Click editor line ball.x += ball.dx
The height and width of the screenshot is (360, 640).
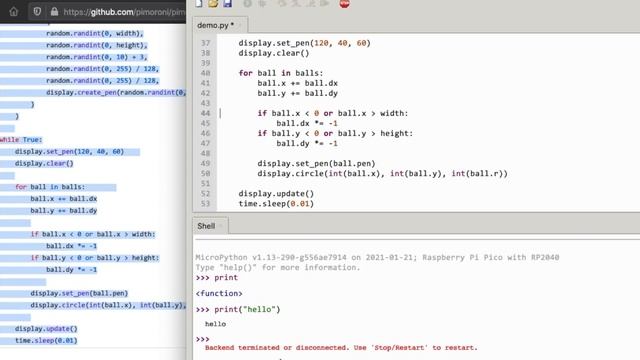(x=298, y=83)
